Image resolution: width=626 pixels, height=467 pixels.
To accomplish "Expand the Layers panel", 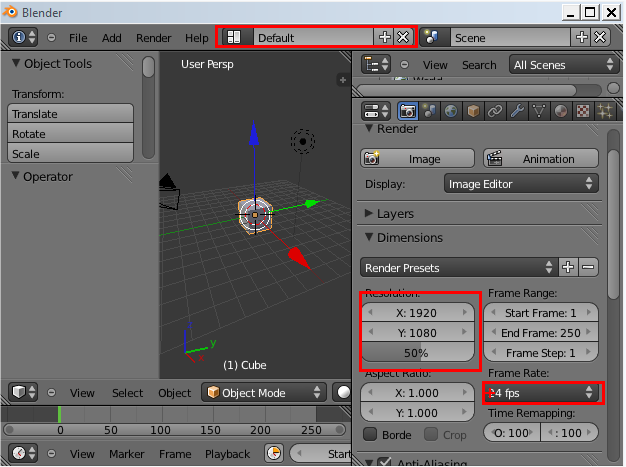I will point(369,214).
